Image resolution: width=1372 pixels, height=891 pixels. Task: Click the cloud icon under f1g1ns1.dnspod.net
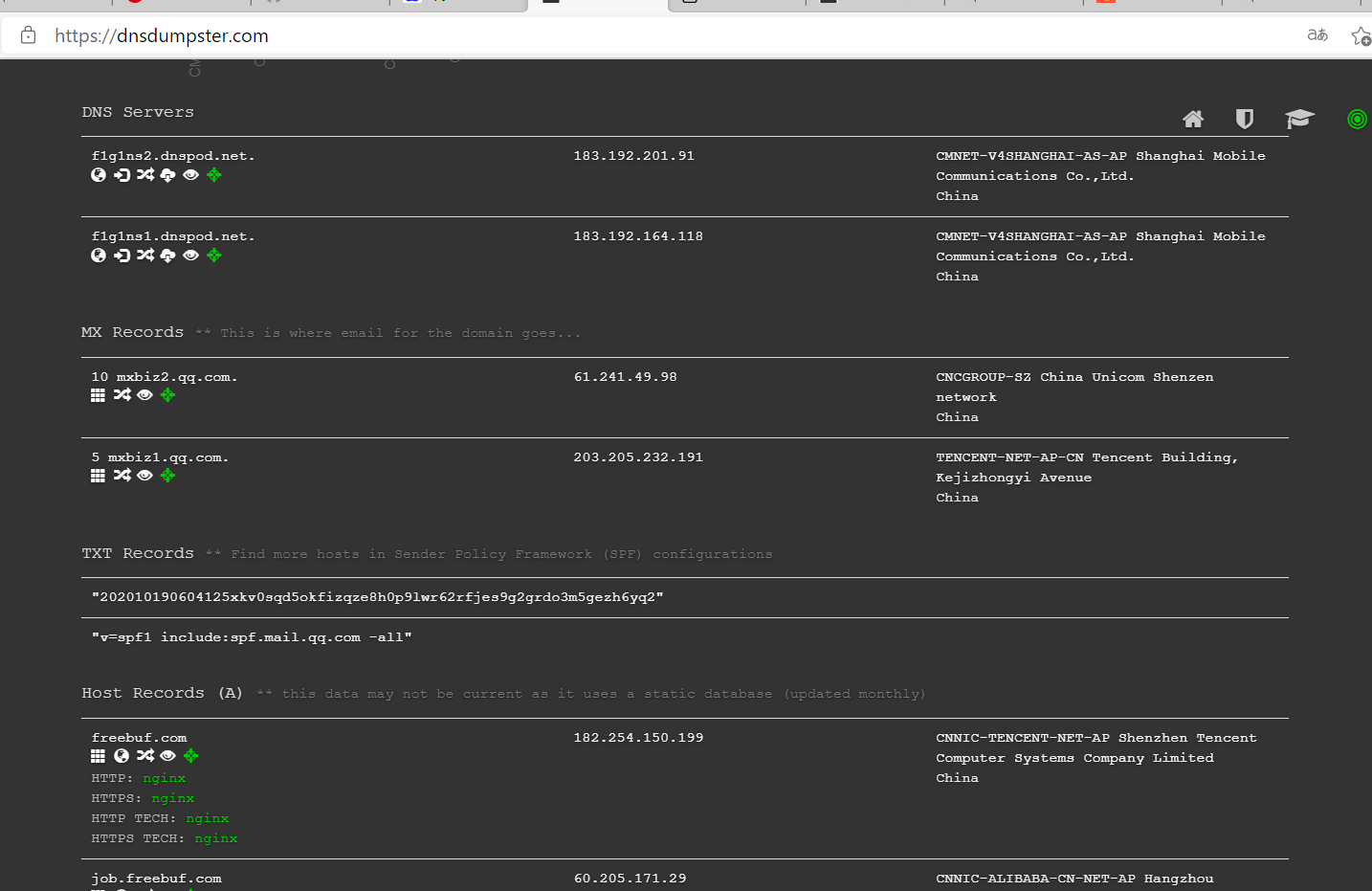pos(167,256)
